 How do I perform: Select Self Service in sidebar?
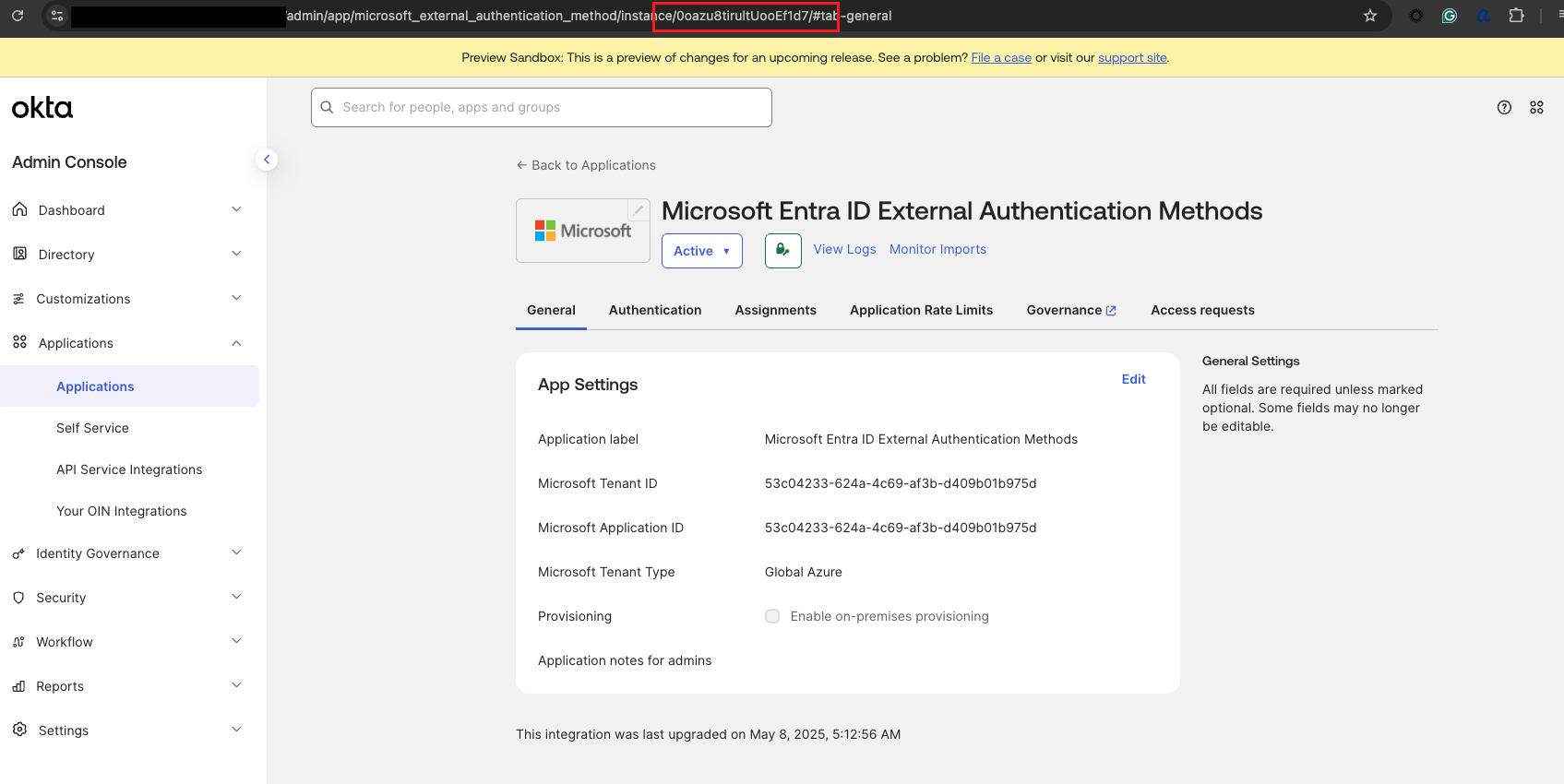coord(92,428)
